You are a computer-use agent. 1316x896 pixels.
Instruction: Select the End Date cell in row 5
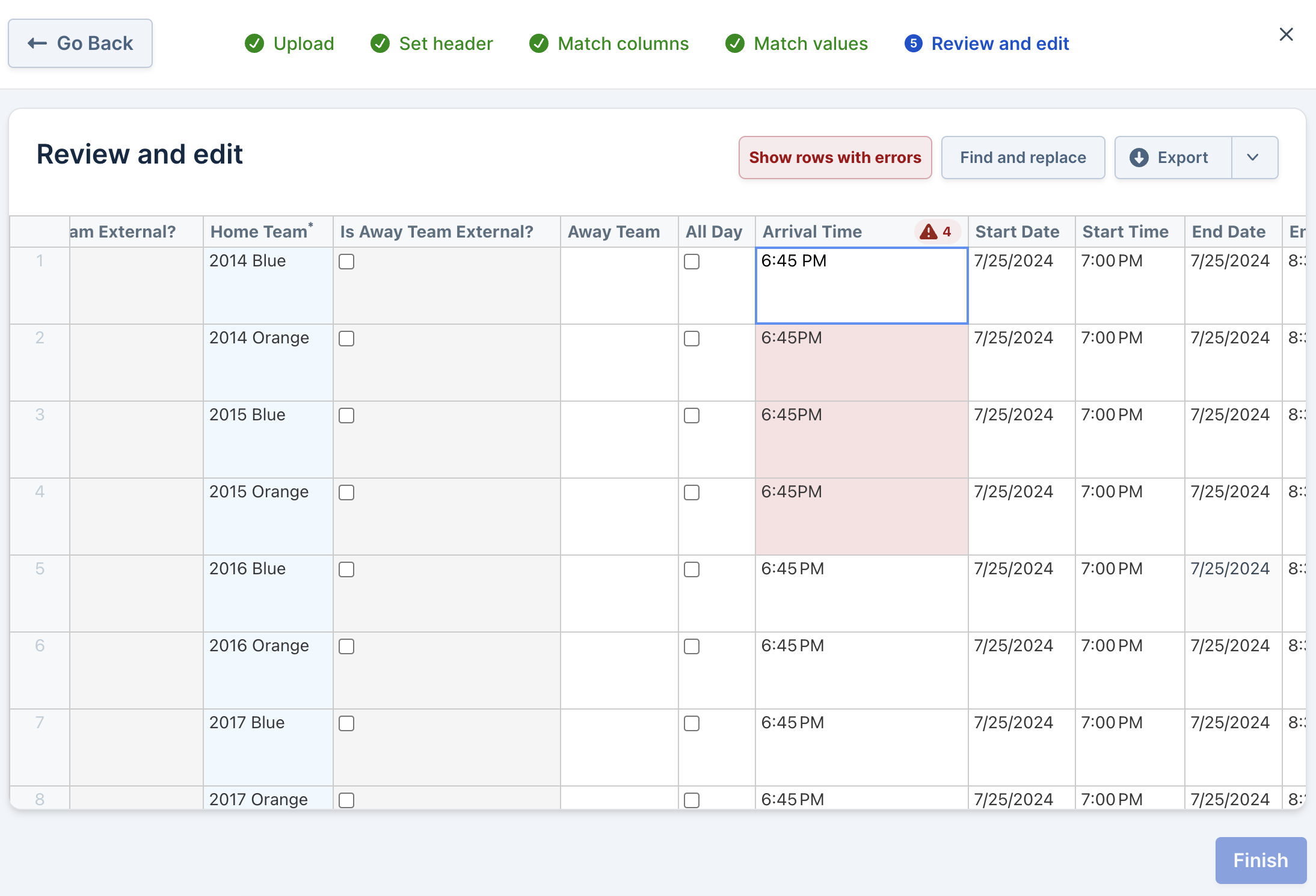point(1233,594)
